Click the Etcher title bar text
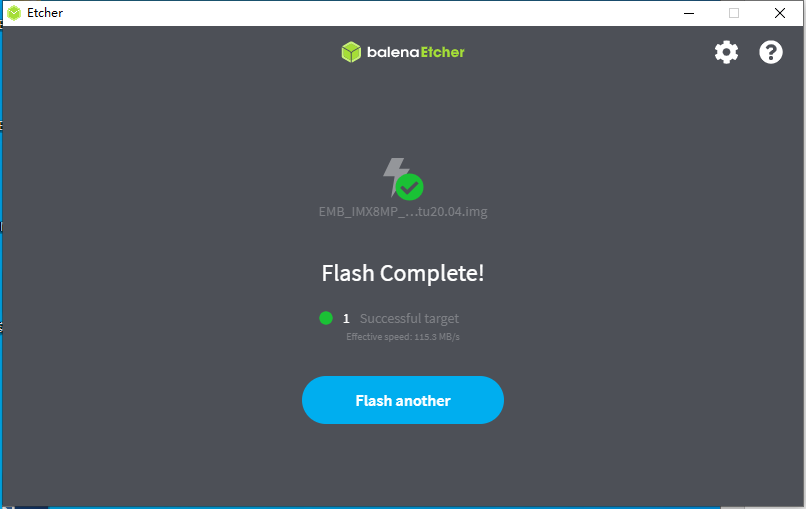The width and height of the screenshot is (806, 509). point(45,13)
